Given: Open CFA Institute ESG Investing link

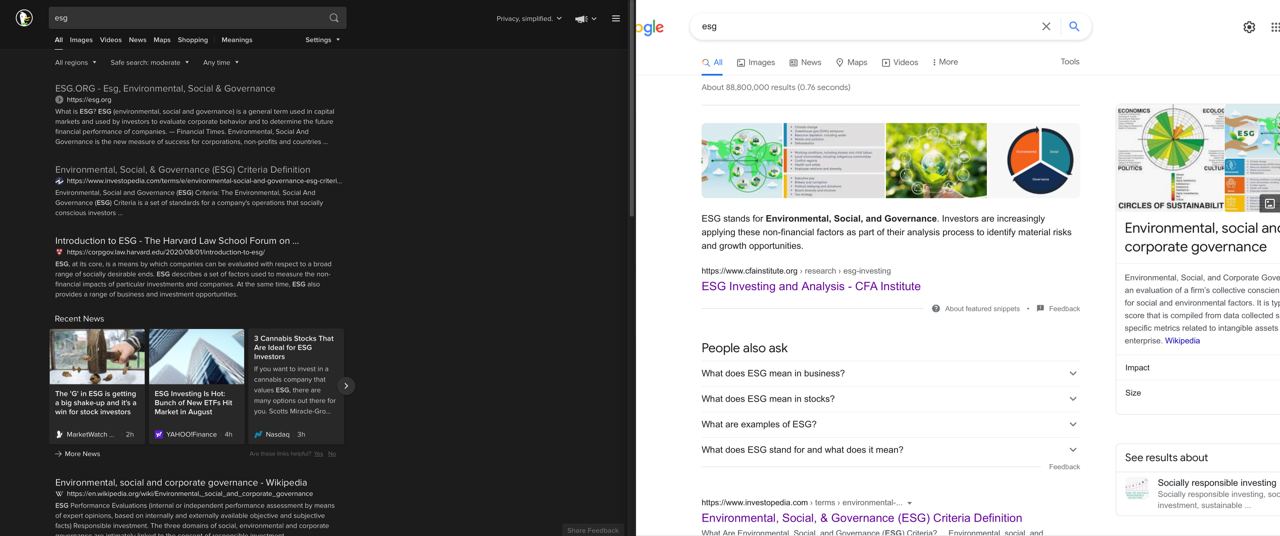Looking at the screenshot, I should pyautogui.click(x=811, y=286).
